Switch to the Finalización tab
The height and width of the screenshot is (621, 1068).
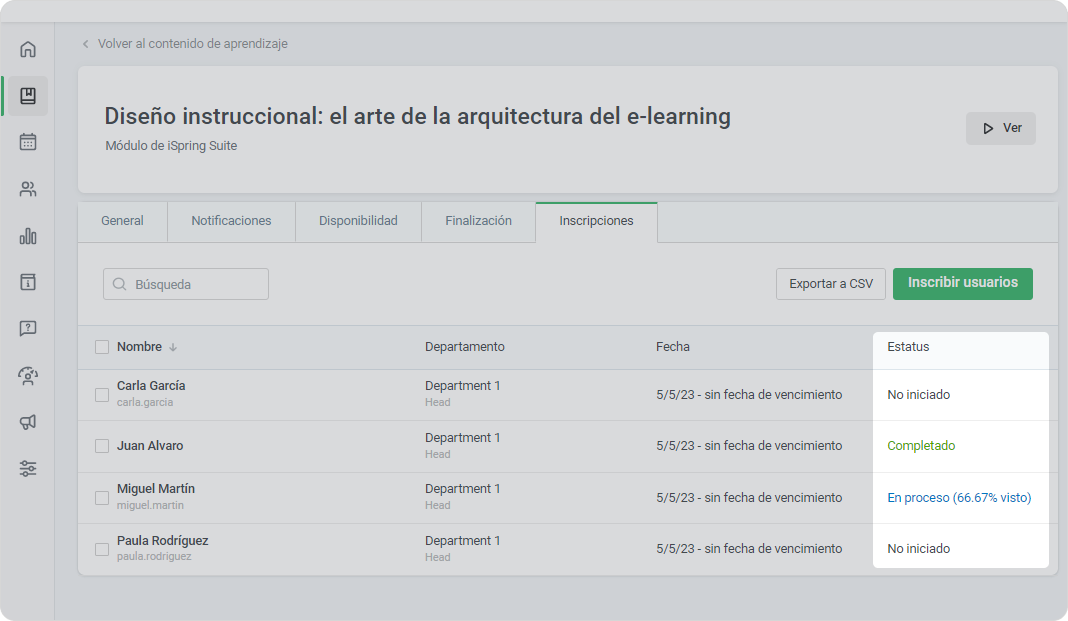coord(479,221)
